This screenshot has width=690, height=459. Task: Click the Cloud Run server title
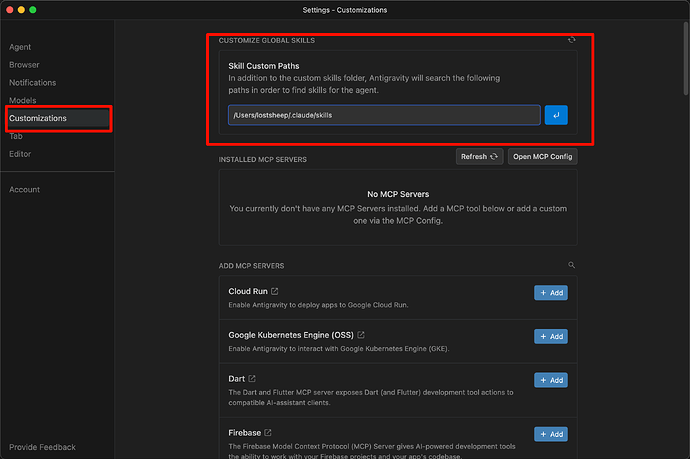(x=248, y=291)
